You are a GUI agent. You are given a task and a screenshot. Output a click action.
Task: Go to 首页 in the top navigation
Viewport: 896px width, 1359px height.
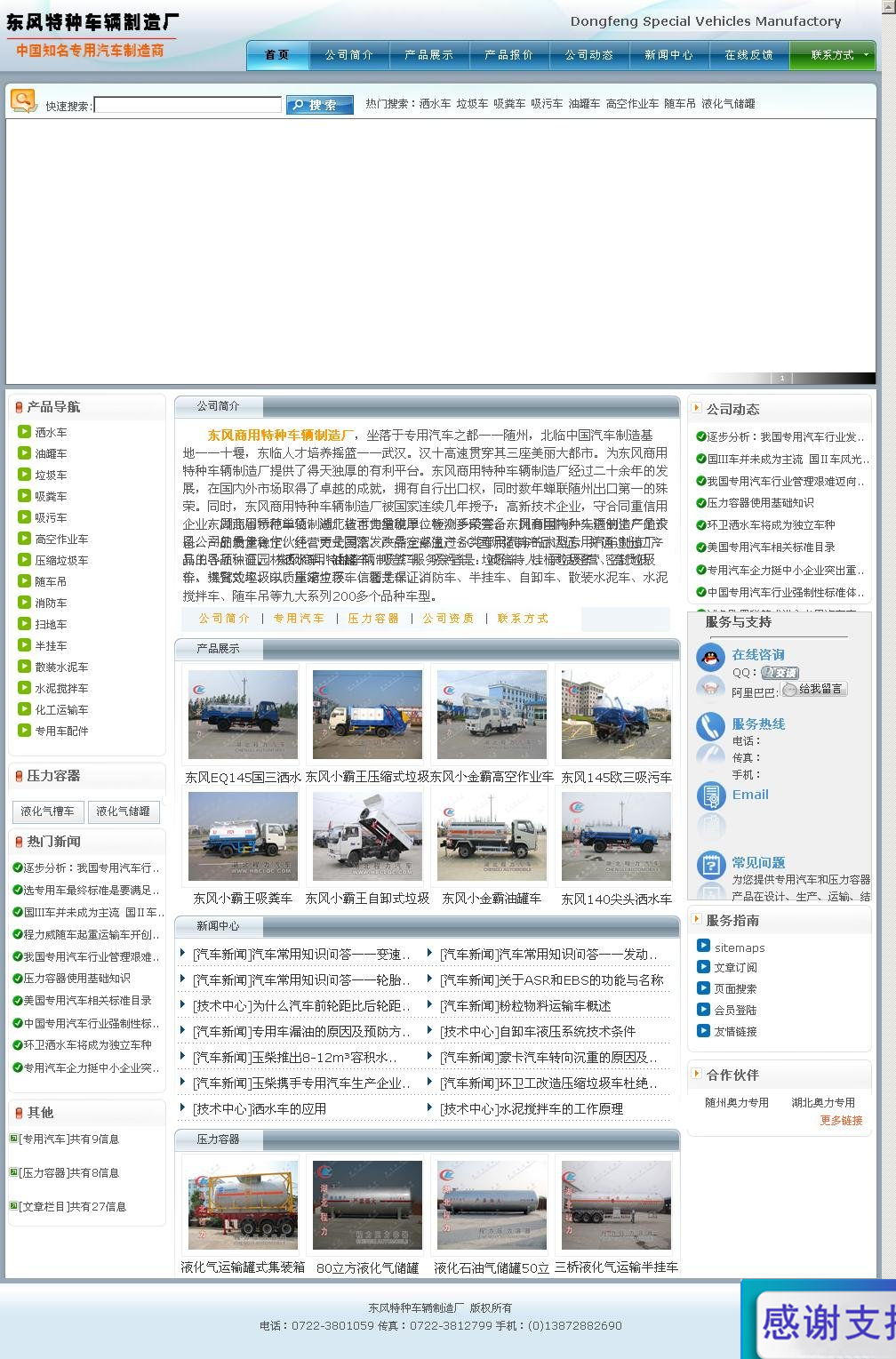(x=277, y=55)
